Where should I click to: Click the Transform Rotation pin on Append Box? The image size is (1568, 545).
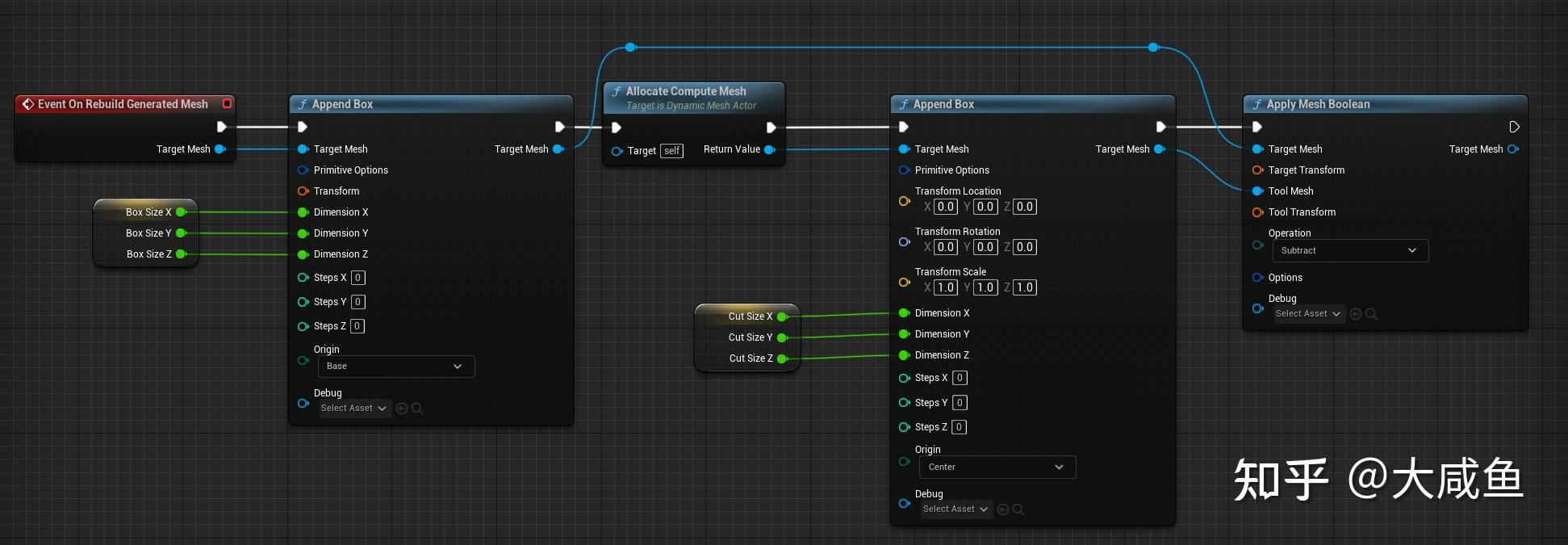(905, 241)
